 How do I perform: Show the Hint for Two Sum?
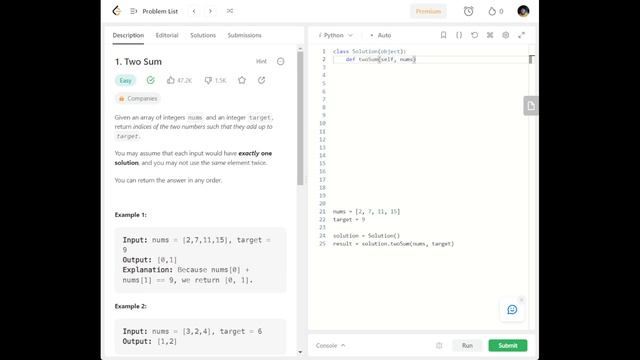(261, 62)
